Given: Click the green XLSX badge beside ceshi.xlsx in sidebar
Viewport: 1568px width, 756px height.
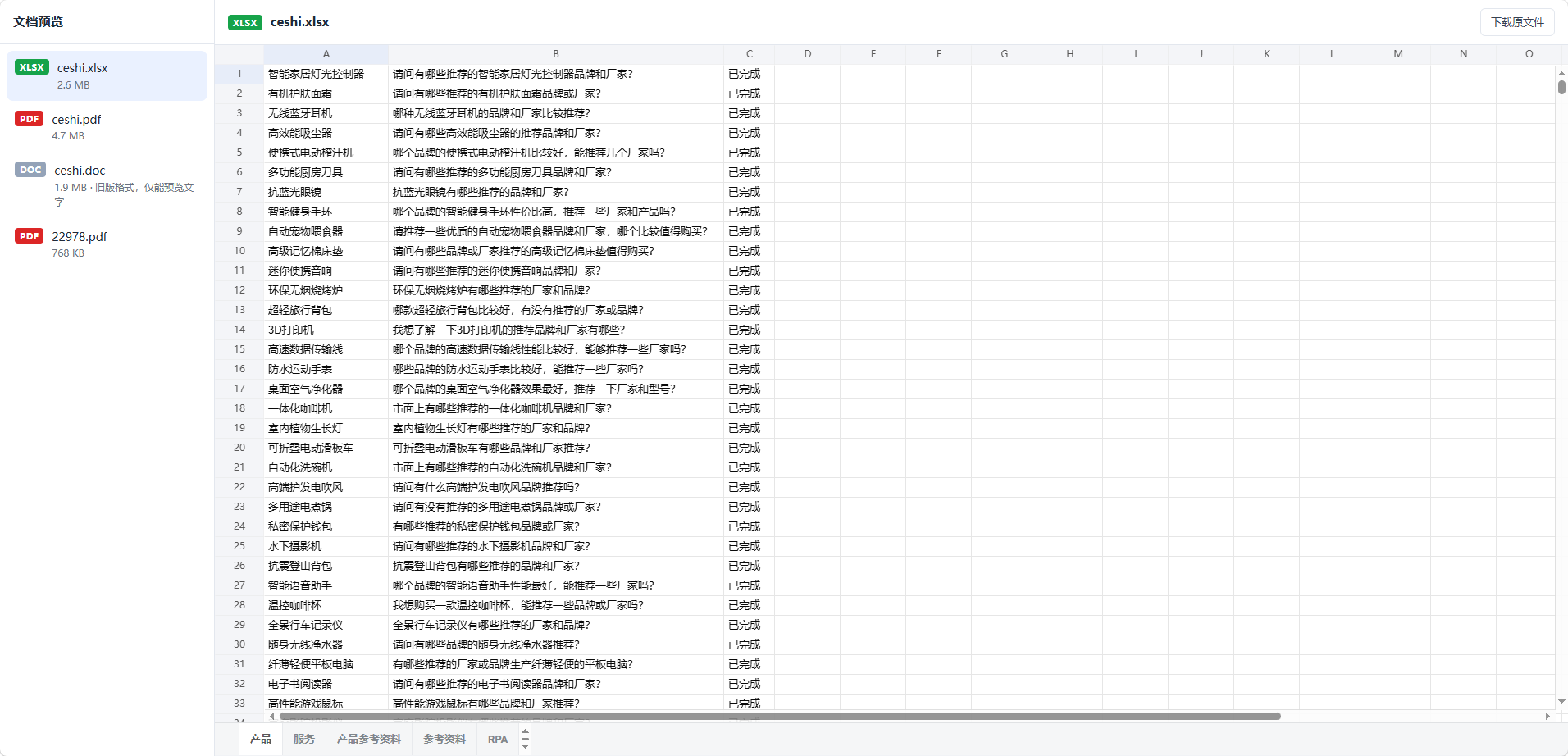Looking at the screenshot, I should point(32,67).
